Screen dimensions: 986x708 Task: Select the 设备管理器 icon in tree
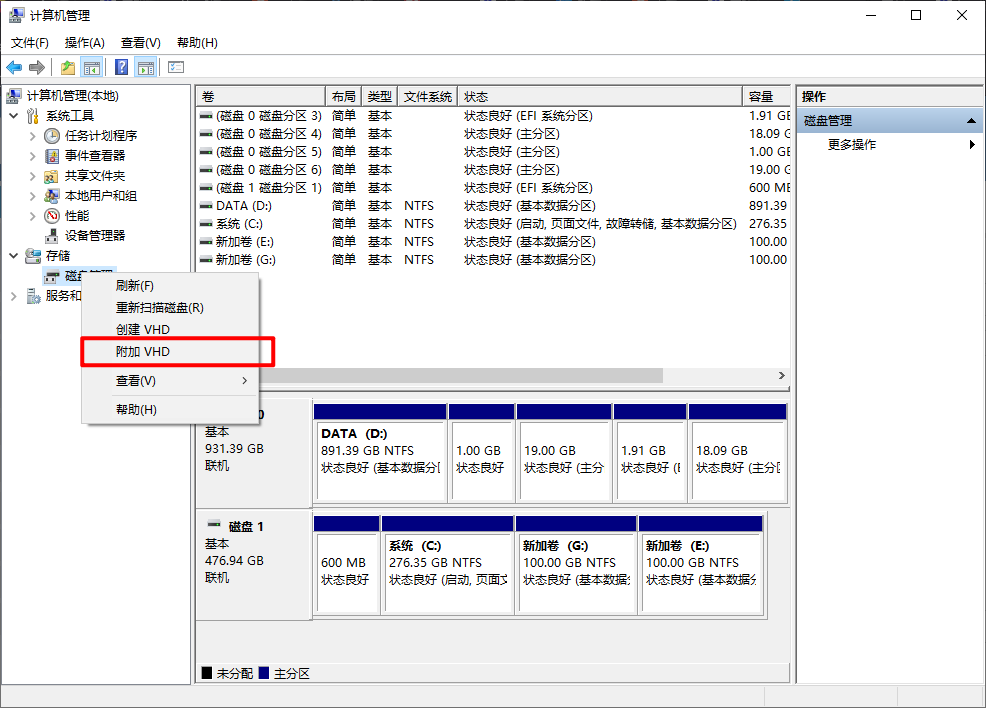(52, 236)
